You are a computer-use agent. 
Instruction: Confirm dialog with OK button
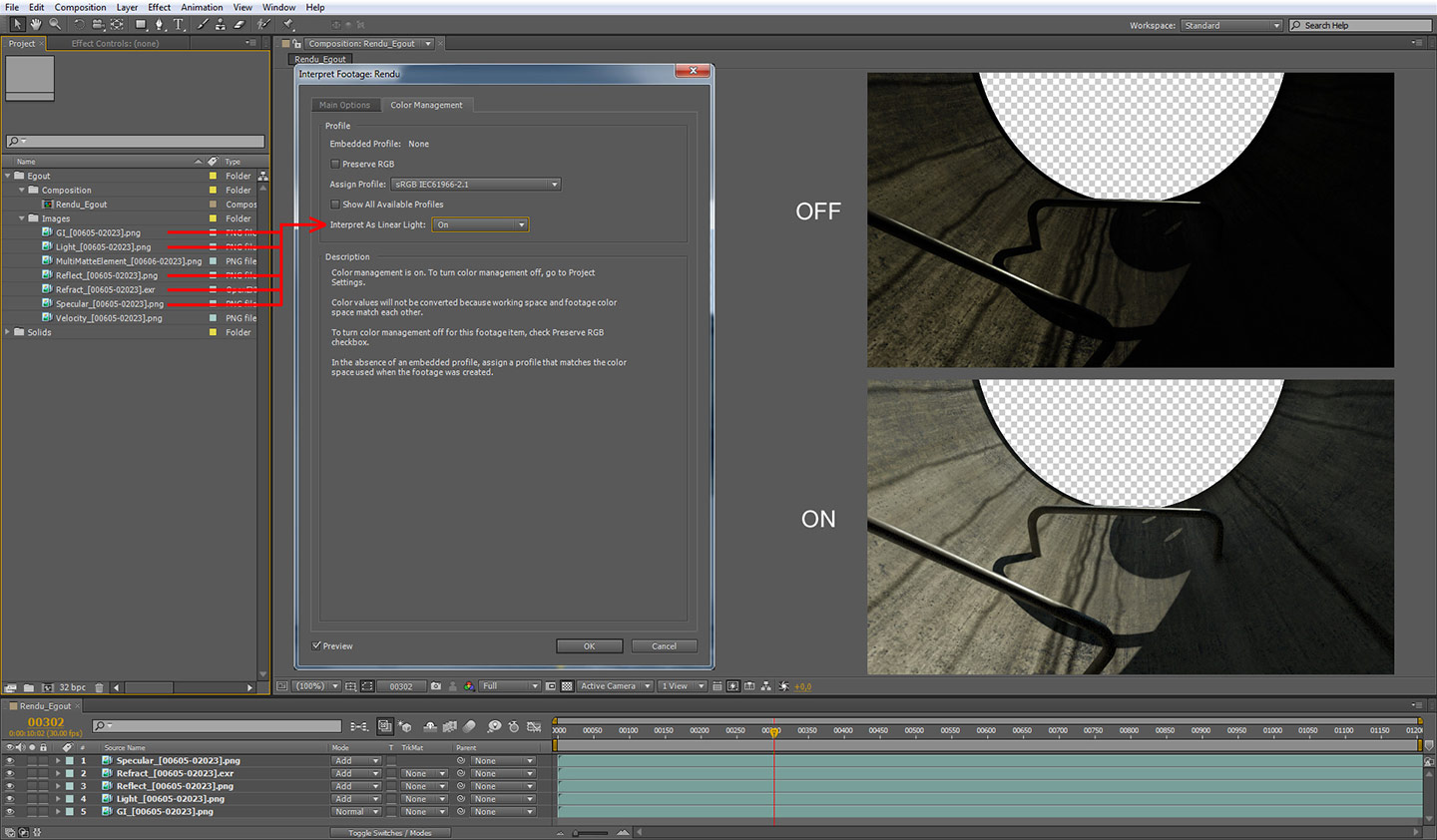click(x=589, y=646)
